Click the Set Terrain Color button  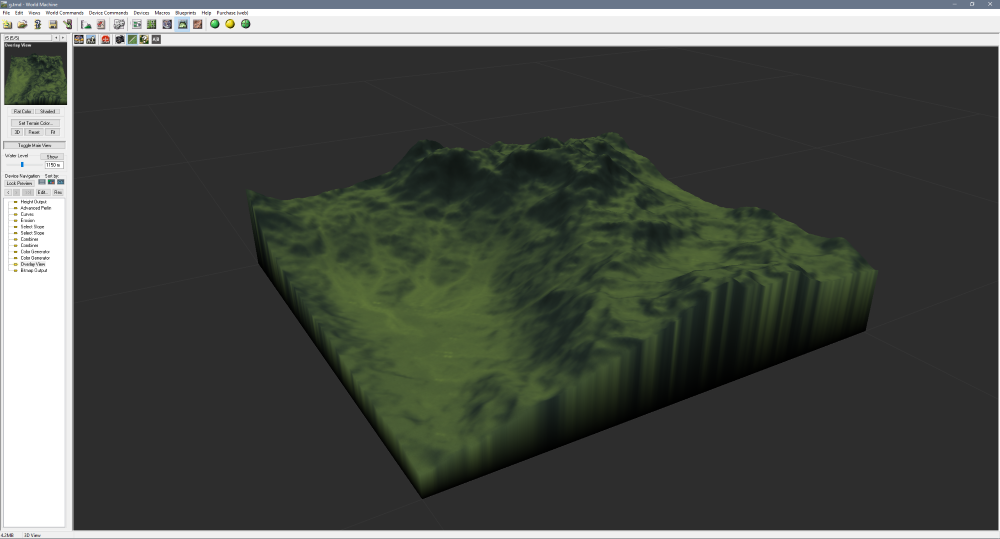(35, 123)
